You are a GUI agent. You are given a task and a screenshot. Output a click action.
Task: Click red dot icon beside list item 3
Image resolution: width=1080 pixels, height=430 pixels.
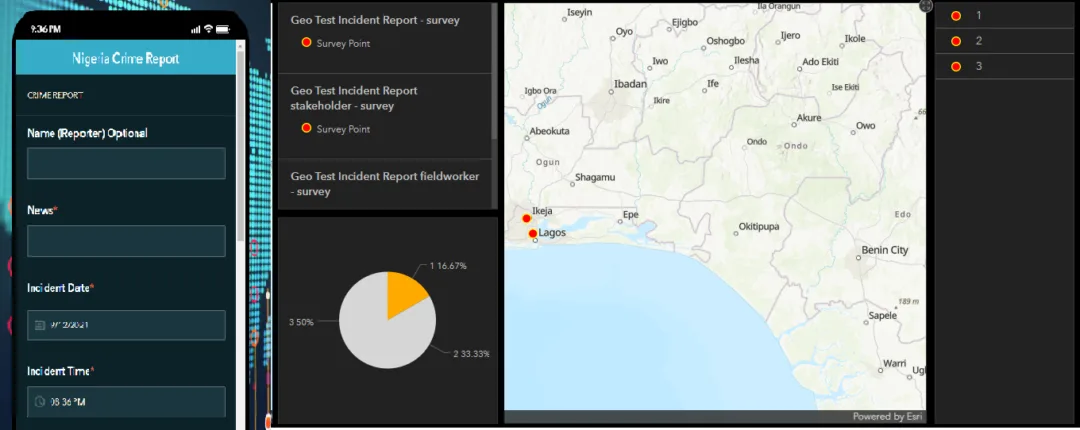click(x=956, y=67)
